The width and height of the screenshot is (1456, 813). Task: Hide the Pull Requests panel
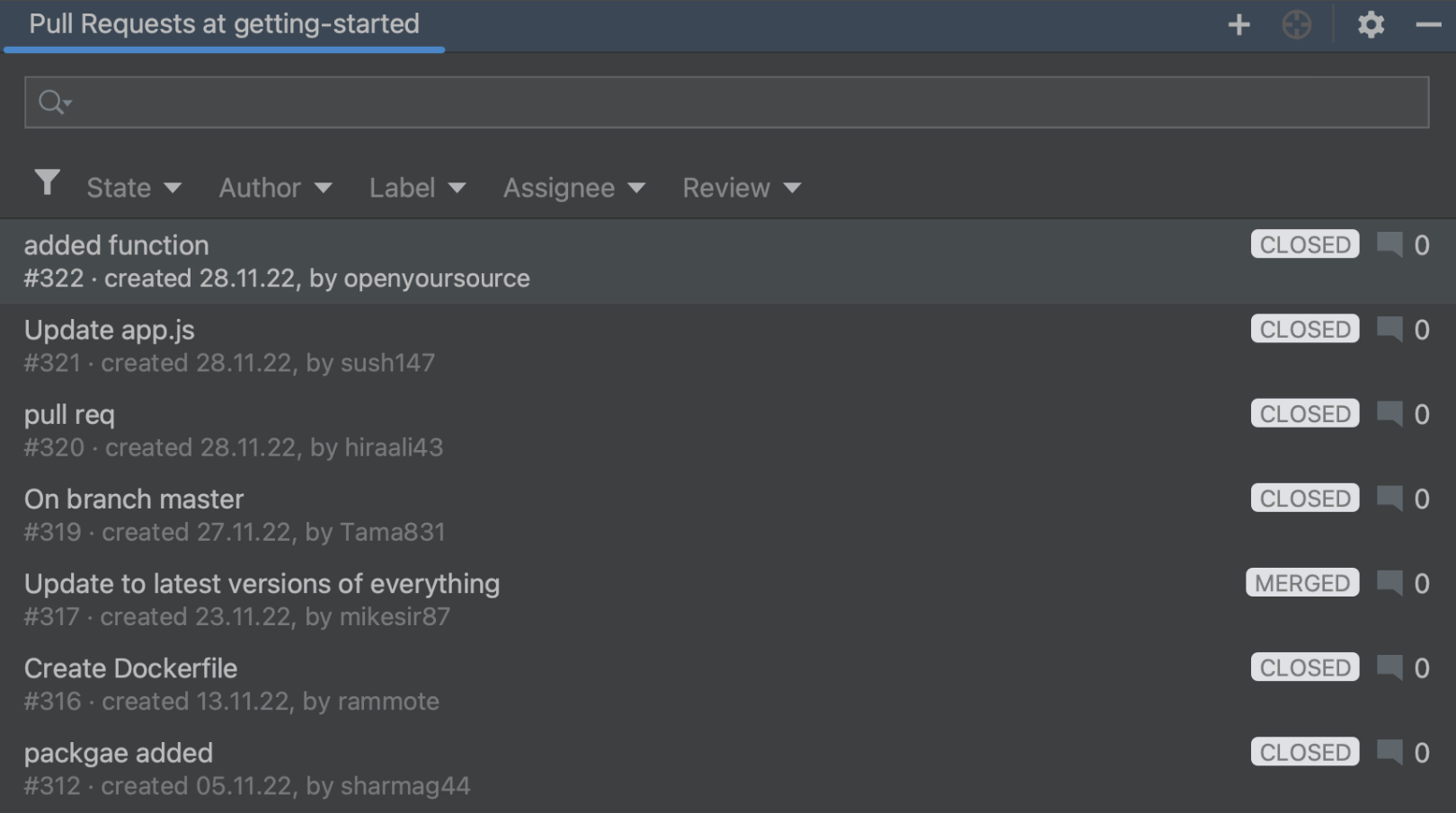1430,24
